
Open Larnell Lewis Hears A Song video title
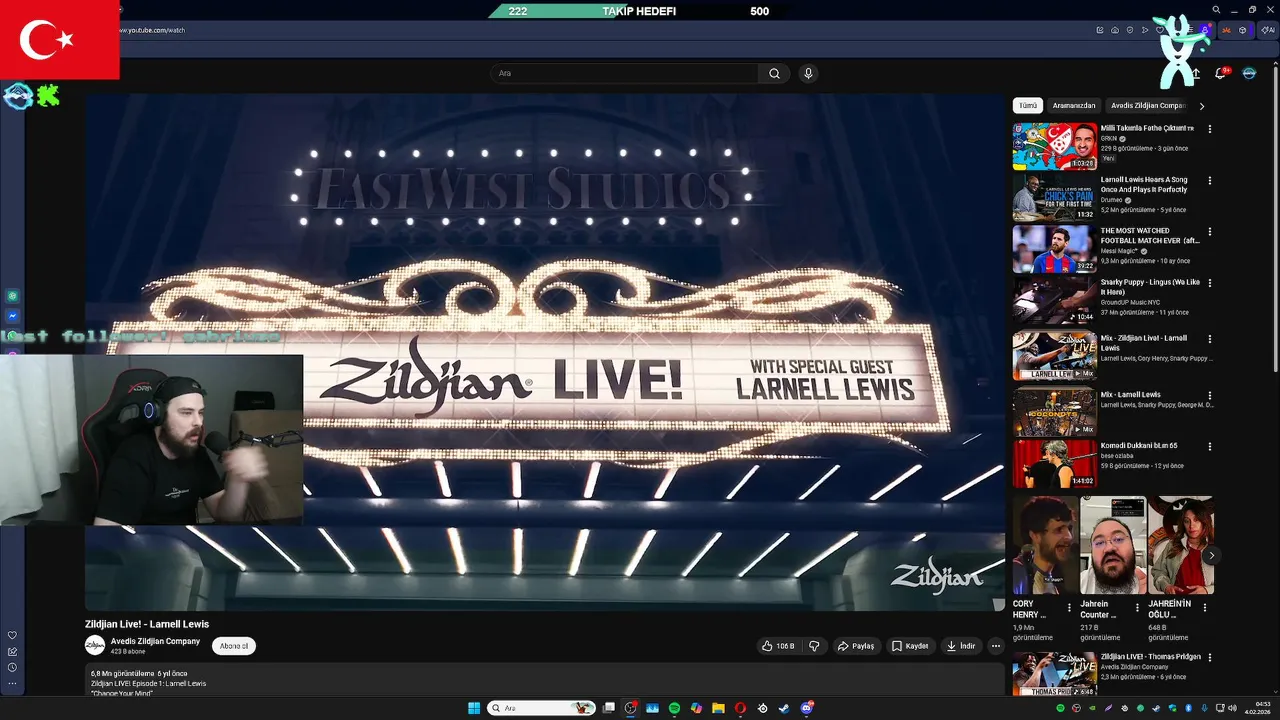[1144, 184]
